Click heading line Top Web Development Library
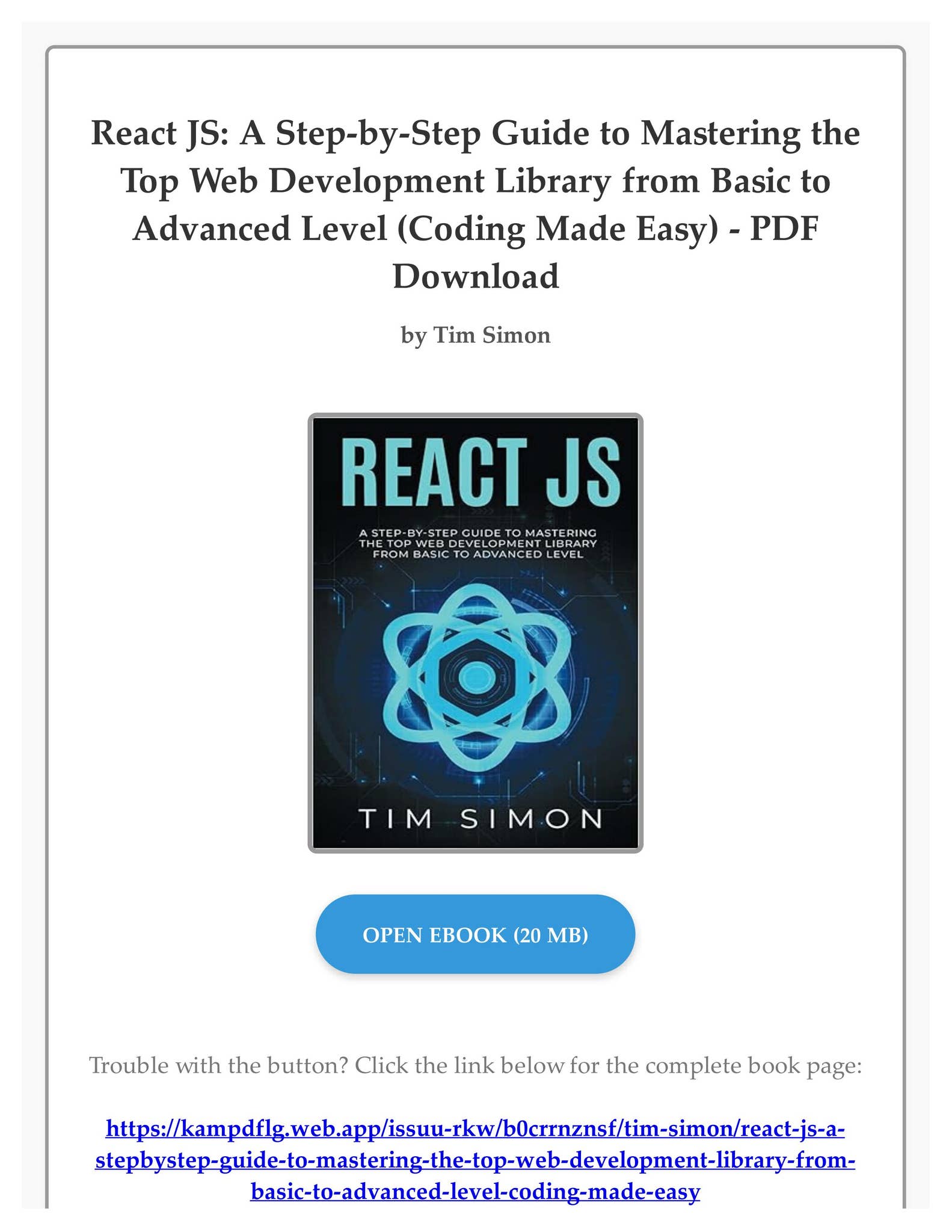This screenshot has width=952, height=1232. tap(475, 180)
